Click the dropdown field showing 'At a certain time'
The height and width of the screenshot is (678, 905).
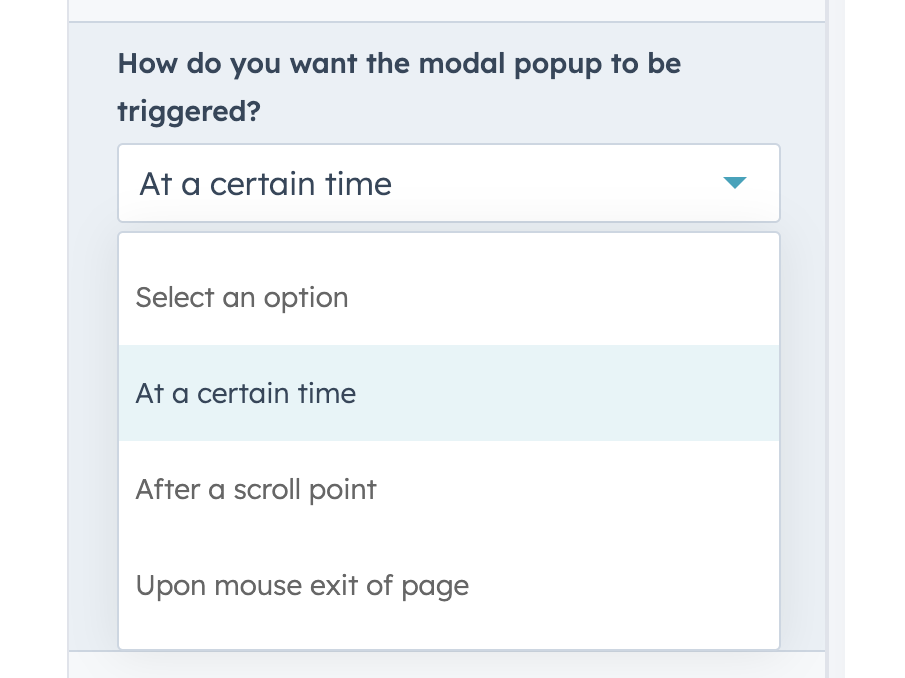[448, 183]
